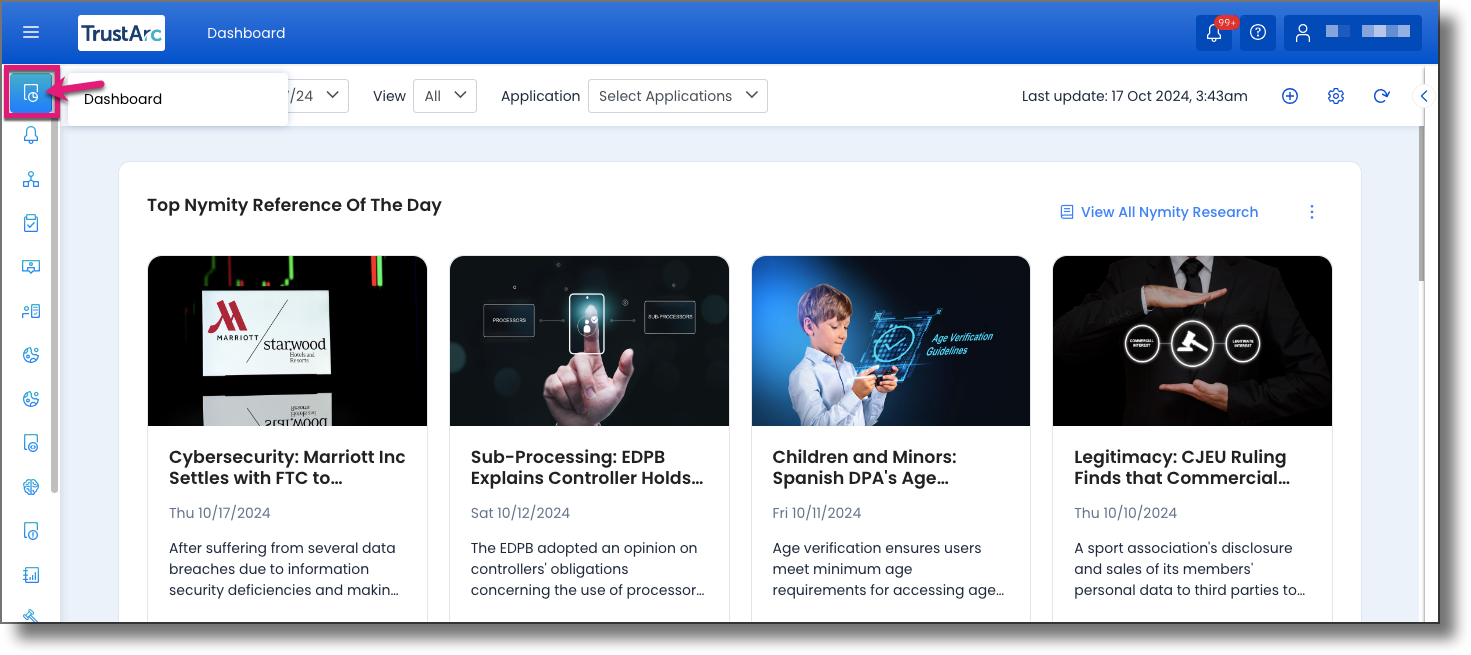Image resolution: width=1471 pixels, height=655 pixels.
Task: Expand the View dropdown set to All
Action: point(445,96)
